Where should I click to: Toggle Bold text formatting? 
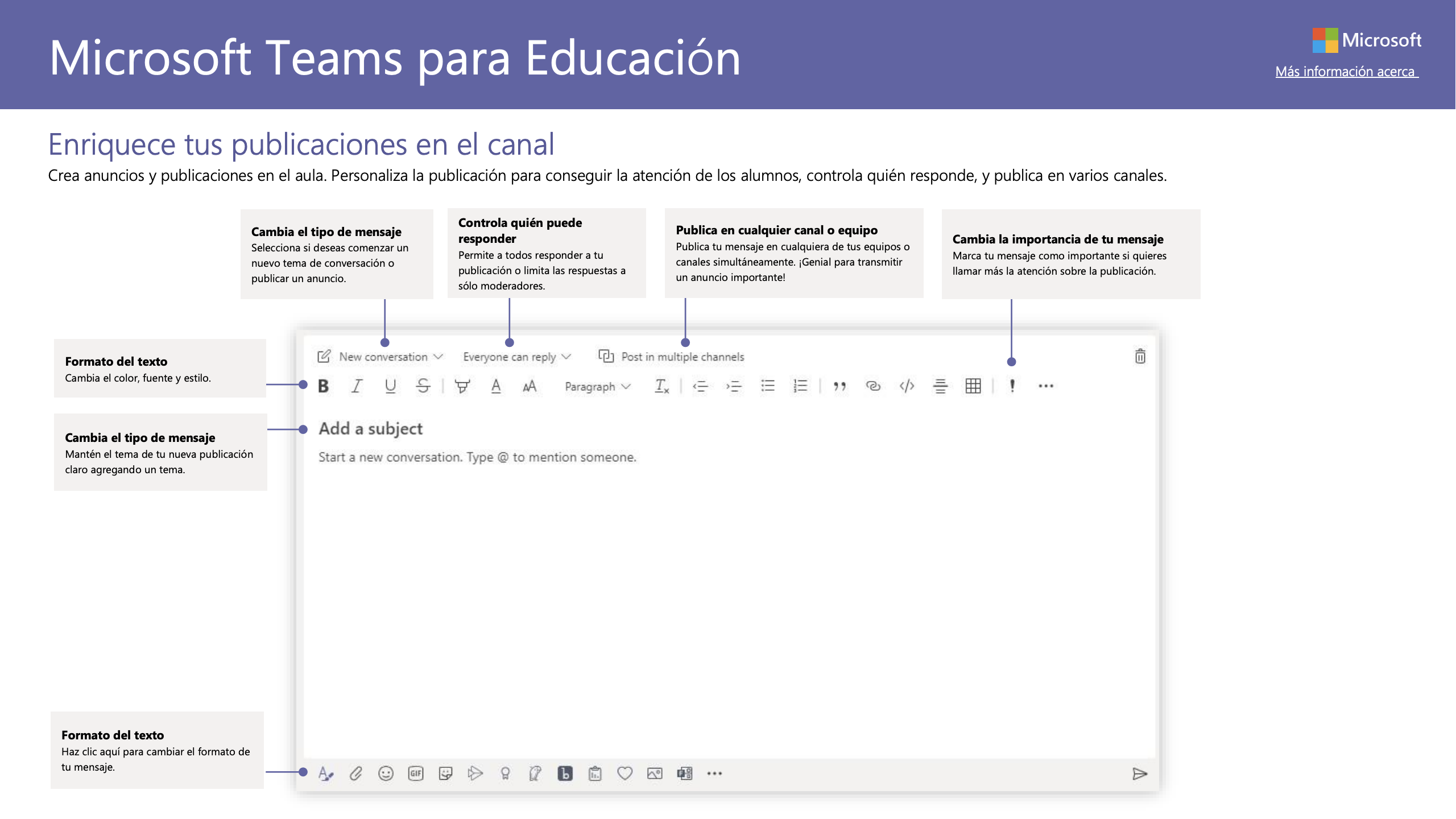[323, 386]
